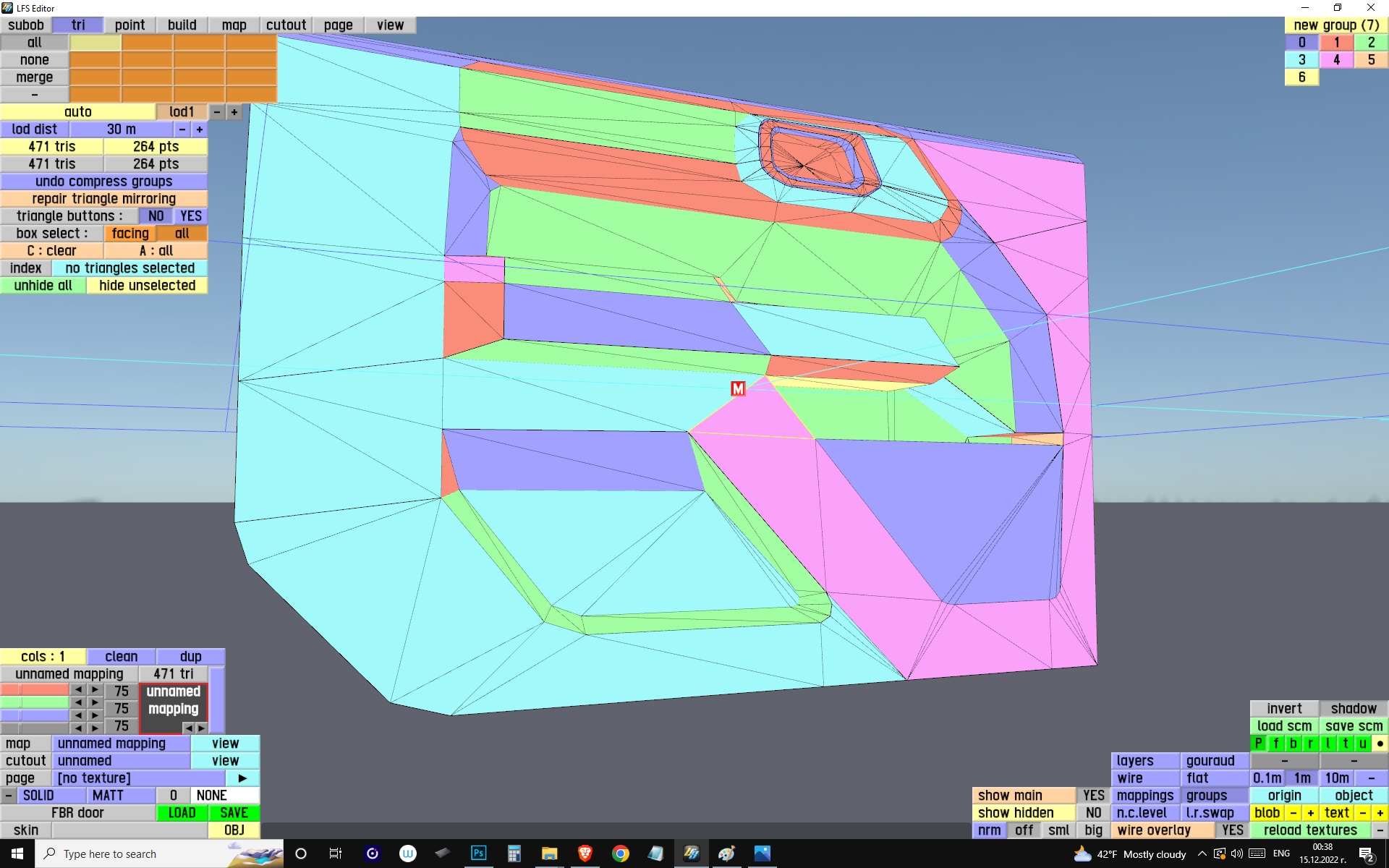The height and width of the screenshot is (868, 1389).
Task: Click the perspective 'P' view button
Action: (1258, 743)
